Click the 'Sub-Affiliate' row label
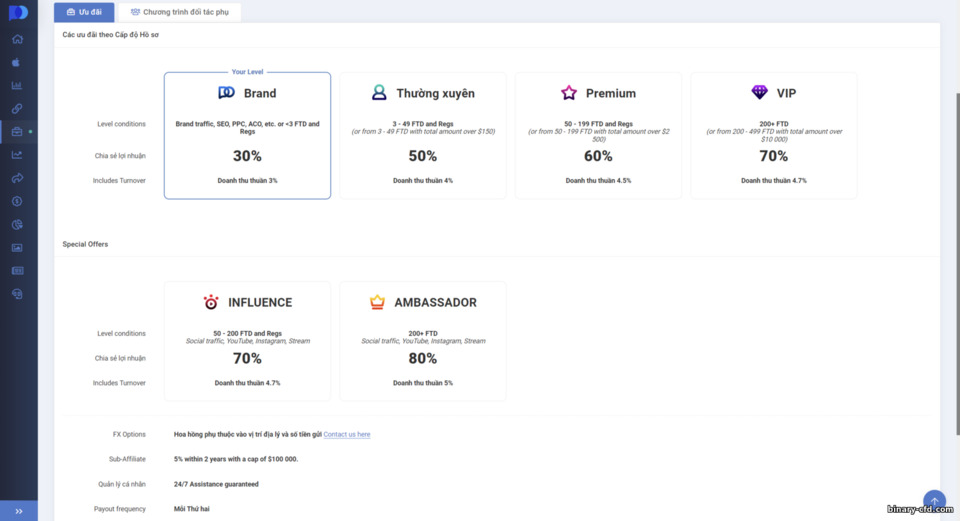Image resolution: width=960 pixels, height=521 pixels. pos(127,459)
